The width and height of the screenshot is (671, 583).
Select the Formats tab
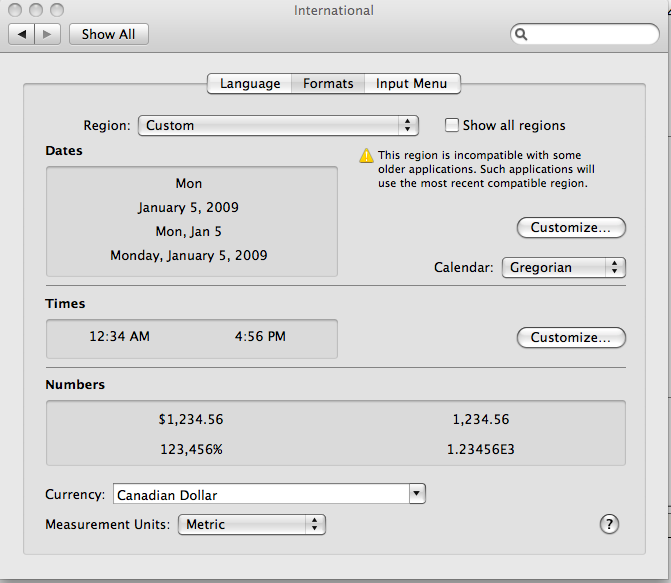(x=328, y=83)
